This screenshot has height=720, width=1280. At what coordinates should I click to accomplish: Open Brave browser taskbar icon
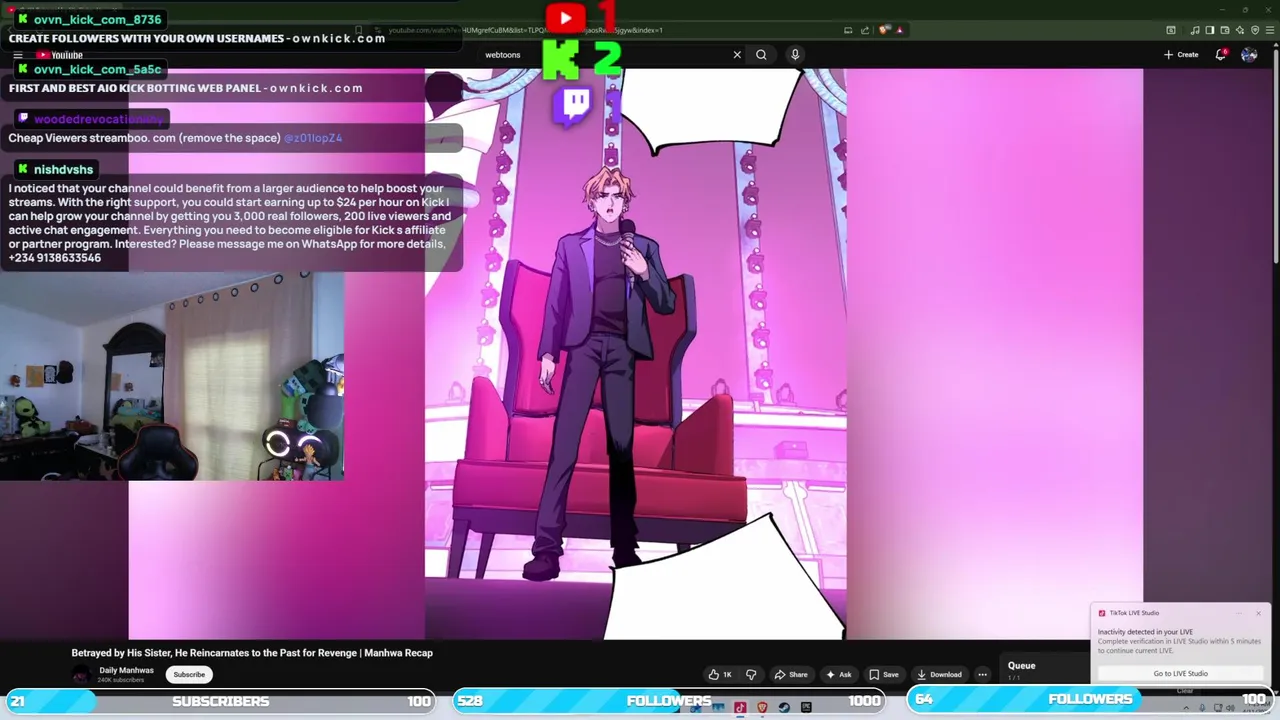click(x=762, y=708)
